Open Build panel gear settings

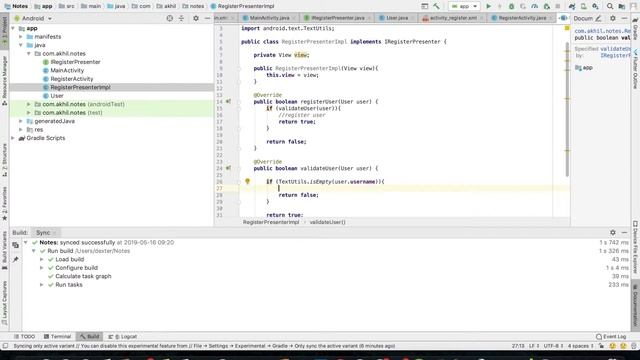tap(613, 232)
